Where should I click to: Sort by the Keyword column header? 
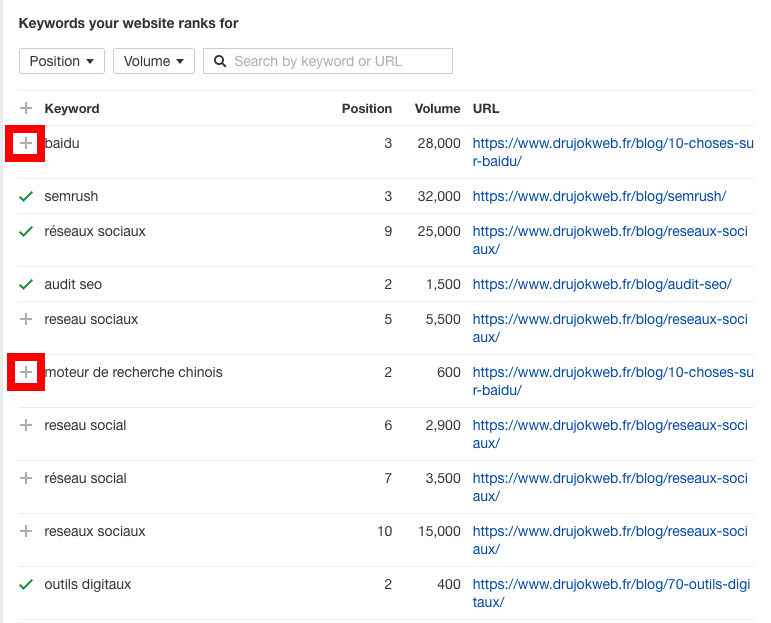(x=72, y=108)
